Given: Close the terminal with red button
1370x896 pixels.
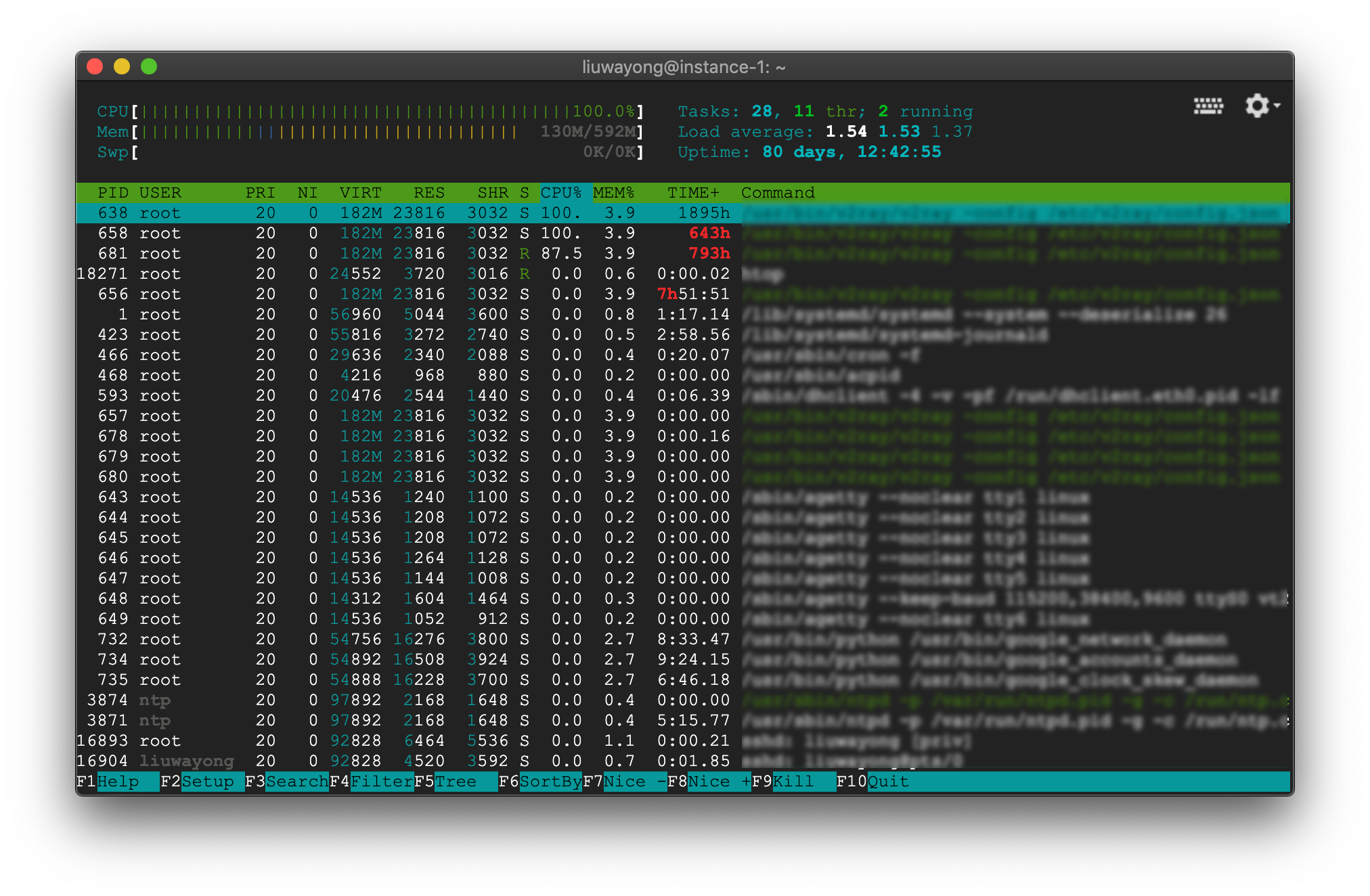Looking at the screenshot, I should [x=95, y=66].
